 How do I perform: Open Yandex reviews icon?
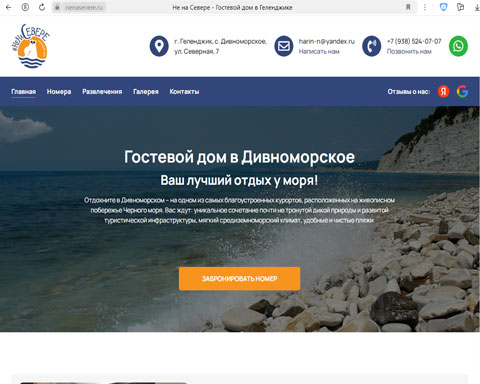pos(443,91)
